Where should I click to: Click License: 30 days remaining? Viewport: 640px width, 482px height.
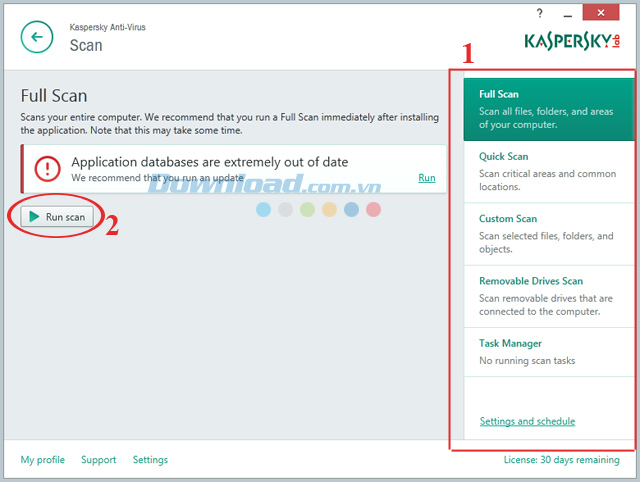coord(561,460)
